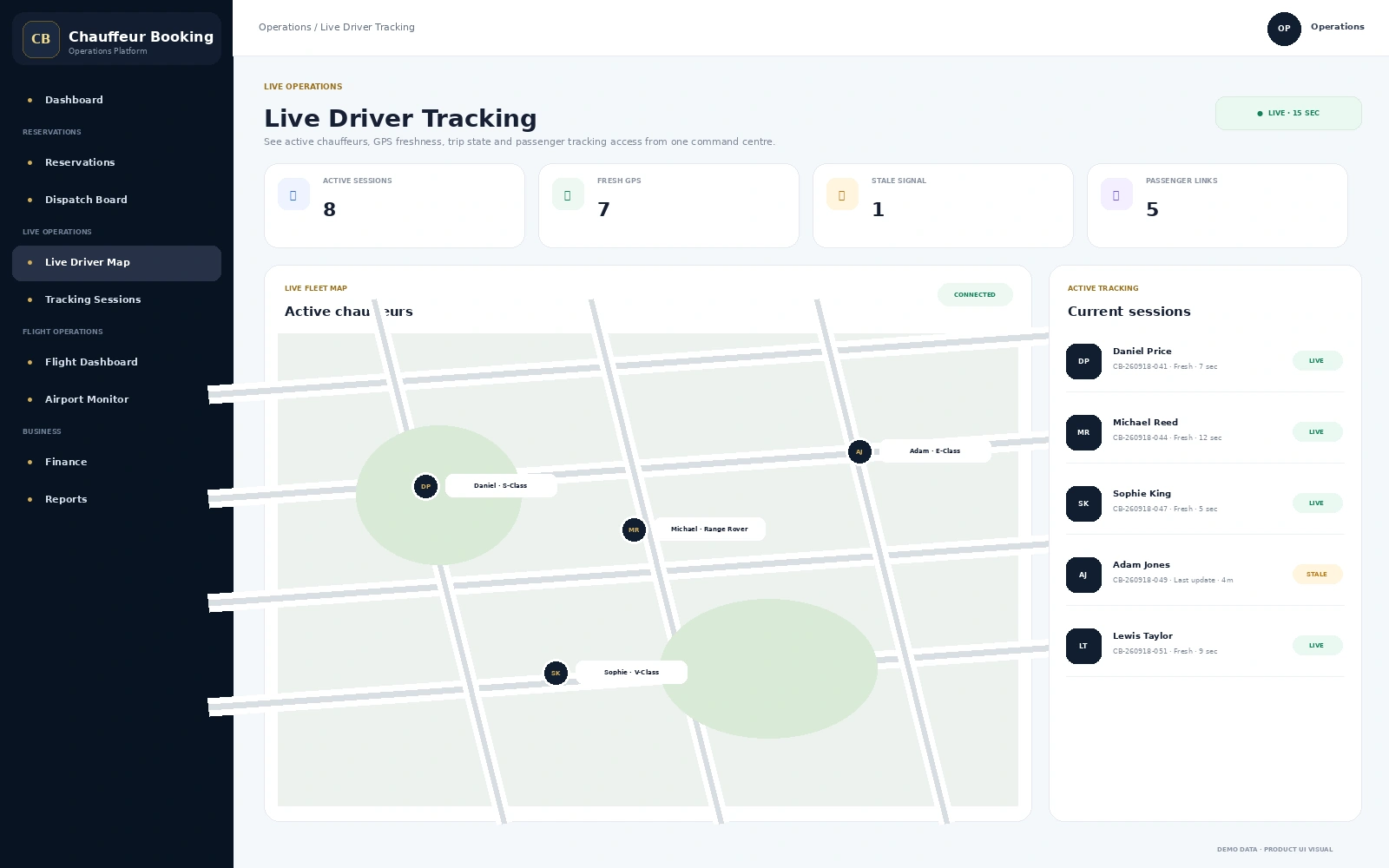
Task: Open Finance in the sidebar
Action: pyautogui.click(x=116, y=462)
